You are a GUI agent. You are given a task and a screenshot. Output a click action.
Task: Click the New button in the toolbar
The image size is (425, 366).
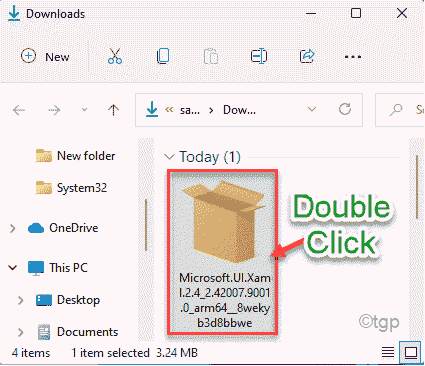click(45, 57)
